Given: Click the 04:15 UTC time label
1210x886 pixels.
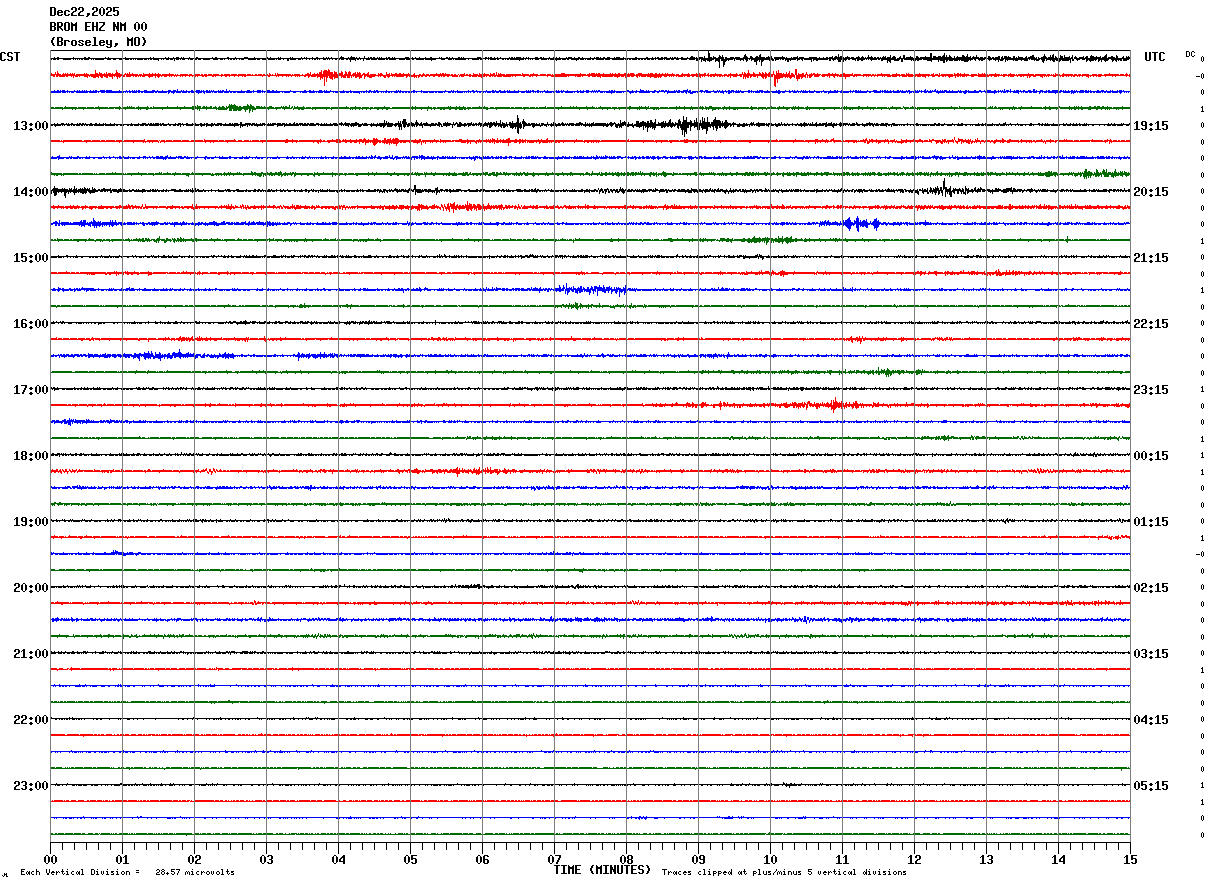Looking at the screenshot, I should (x=1151, y=720).
